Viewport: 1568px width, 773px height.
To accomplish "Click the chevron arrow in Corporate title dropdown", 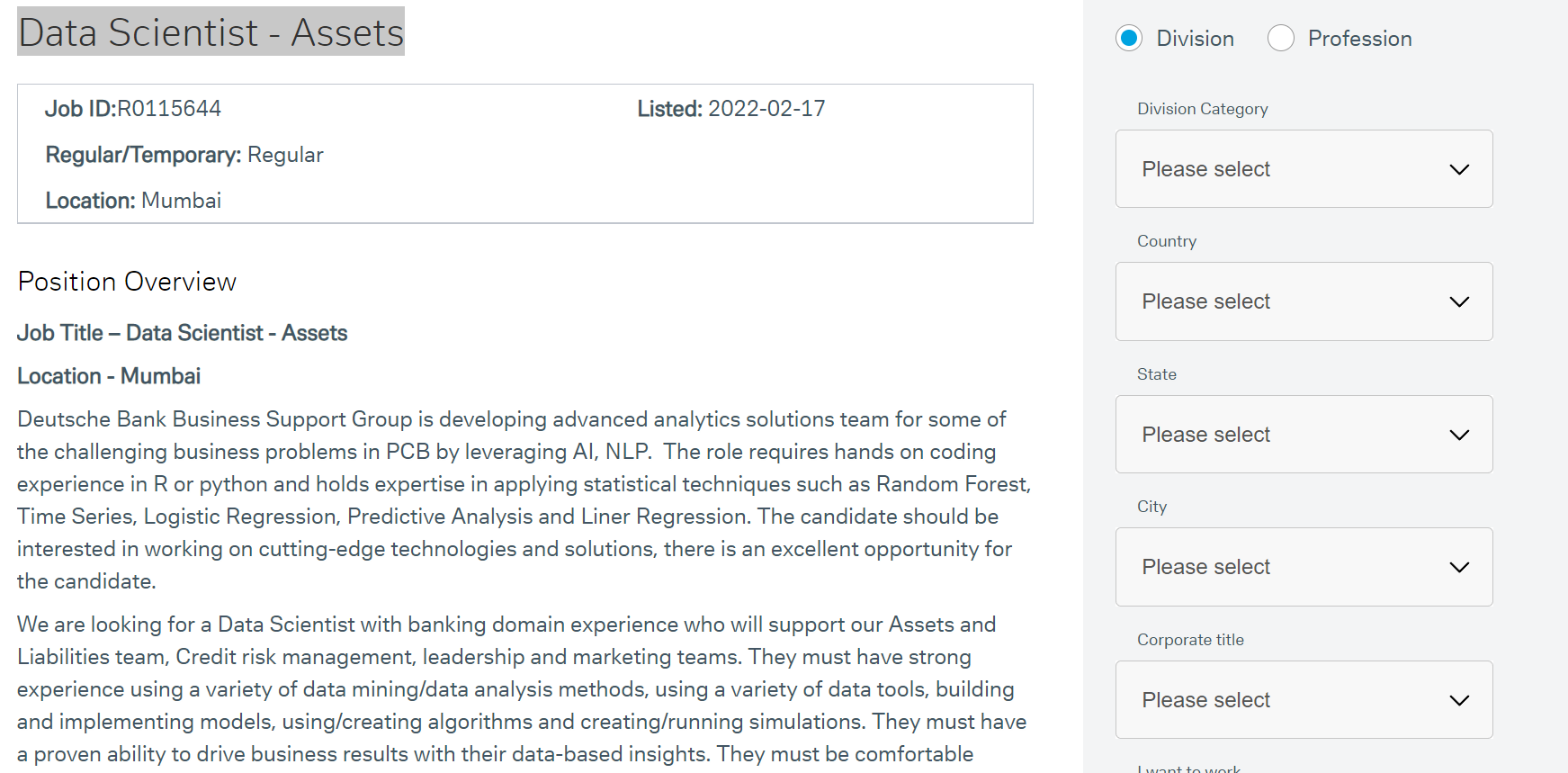I will 1459,700.
